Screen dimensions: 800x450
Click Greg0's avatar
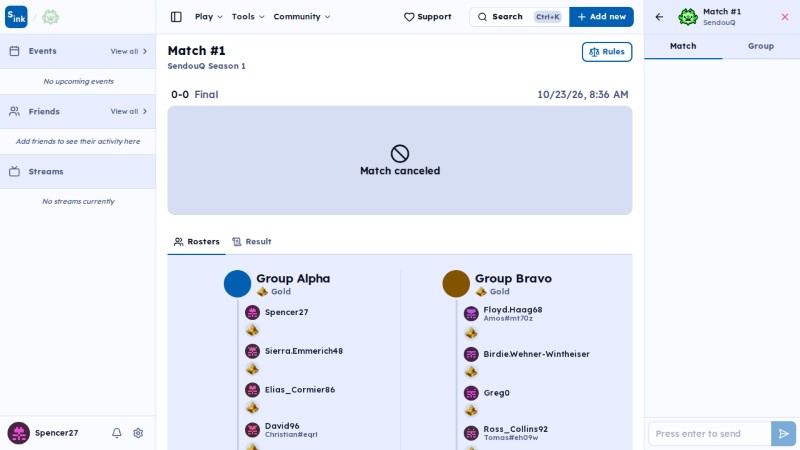[x=471, y=393]
